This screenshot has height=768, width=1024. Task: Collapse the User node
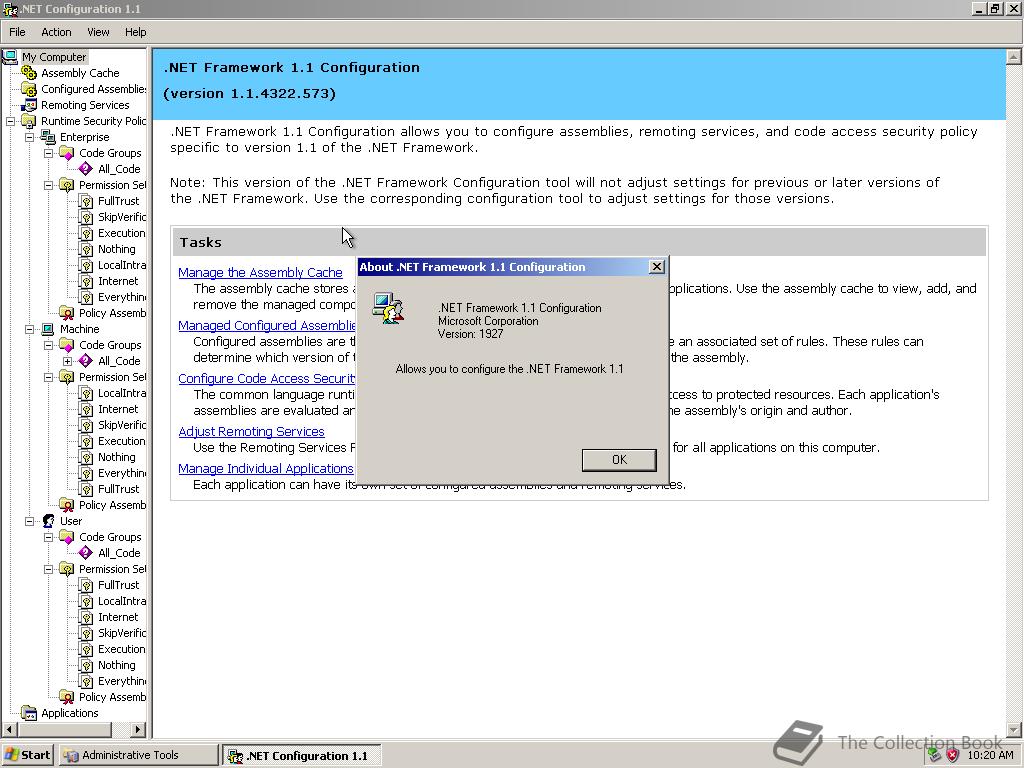click(29, 521)
